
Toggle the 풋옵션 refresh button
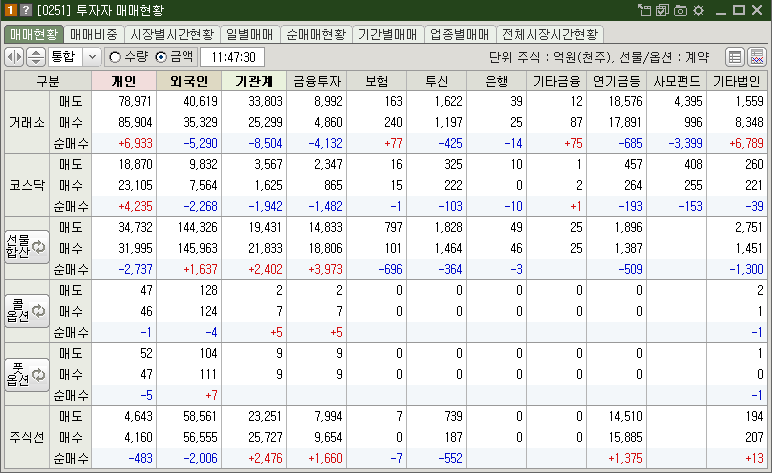click(x=27, y=375)
